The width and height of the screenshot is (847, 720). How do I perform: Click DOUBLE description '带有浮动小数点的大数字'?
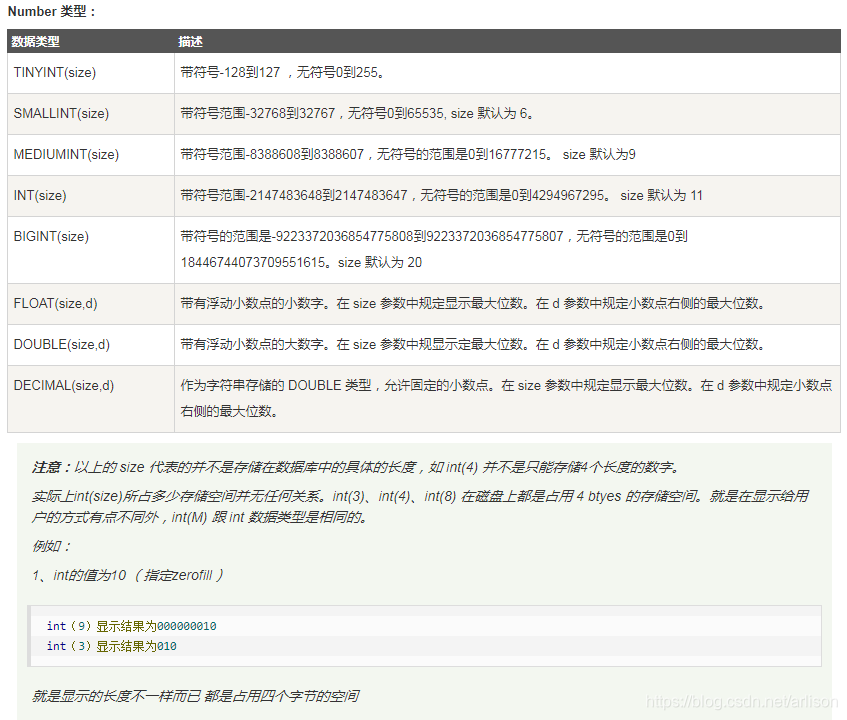tap(473, 345)
